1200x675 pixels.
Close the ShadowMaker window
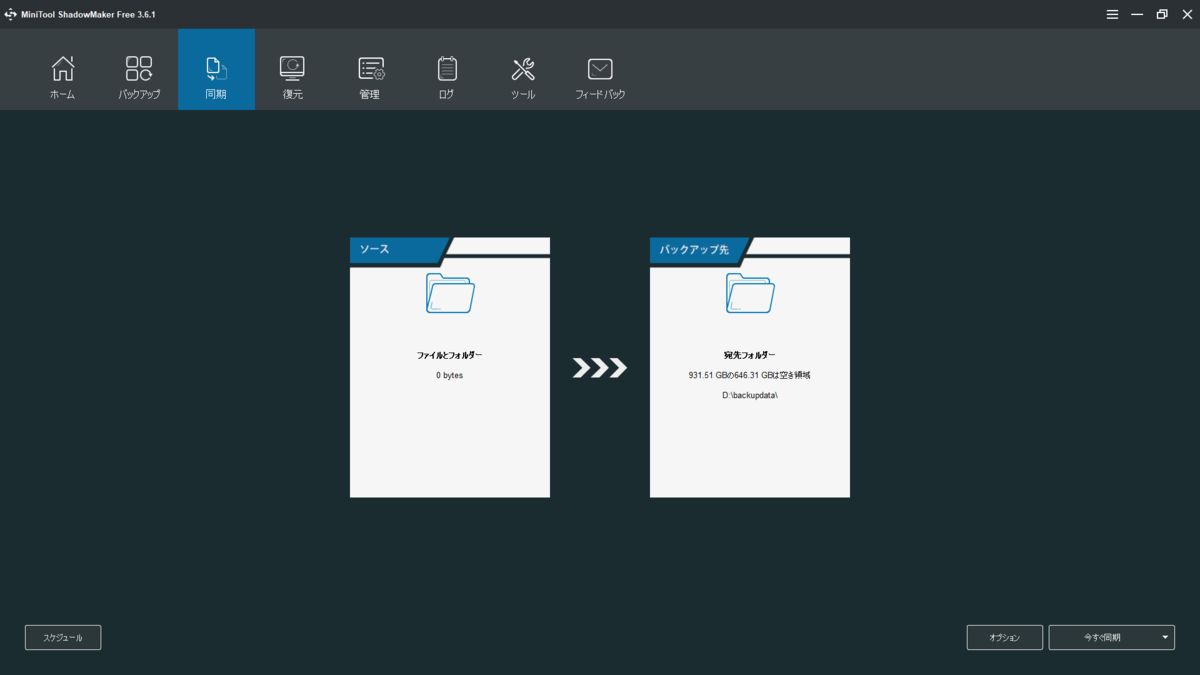coord(1186,14)
